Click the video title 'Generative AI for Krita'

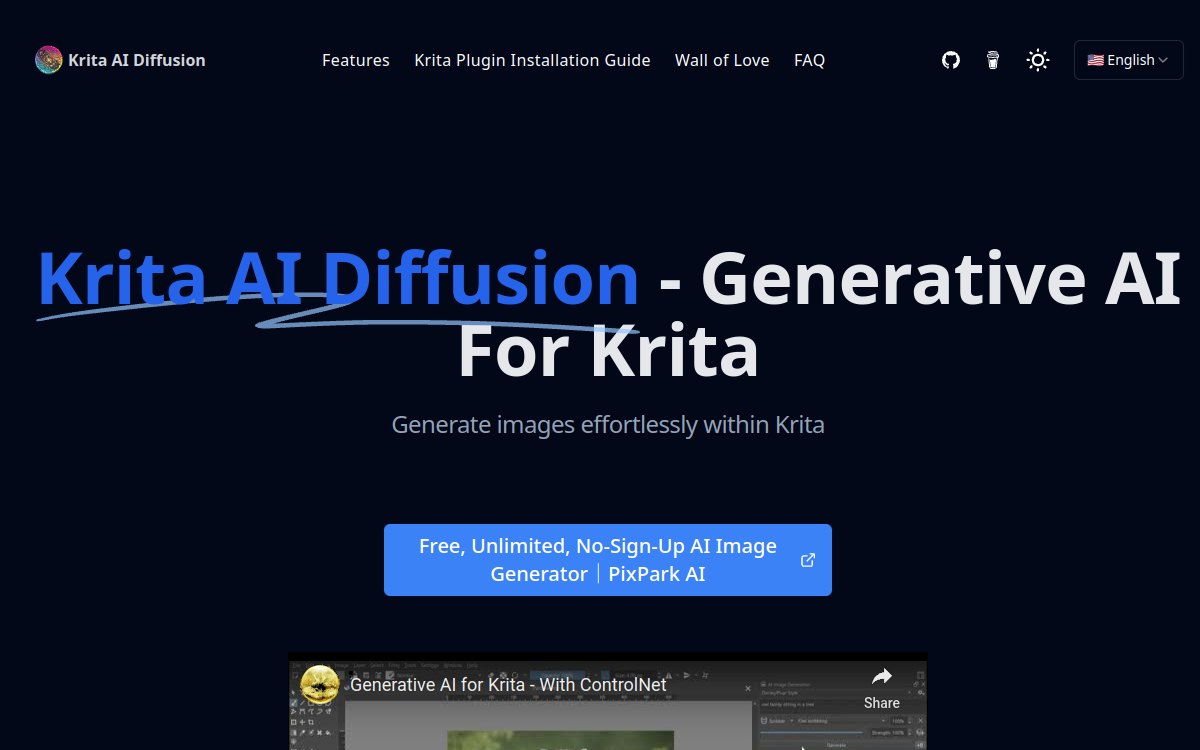508,684
